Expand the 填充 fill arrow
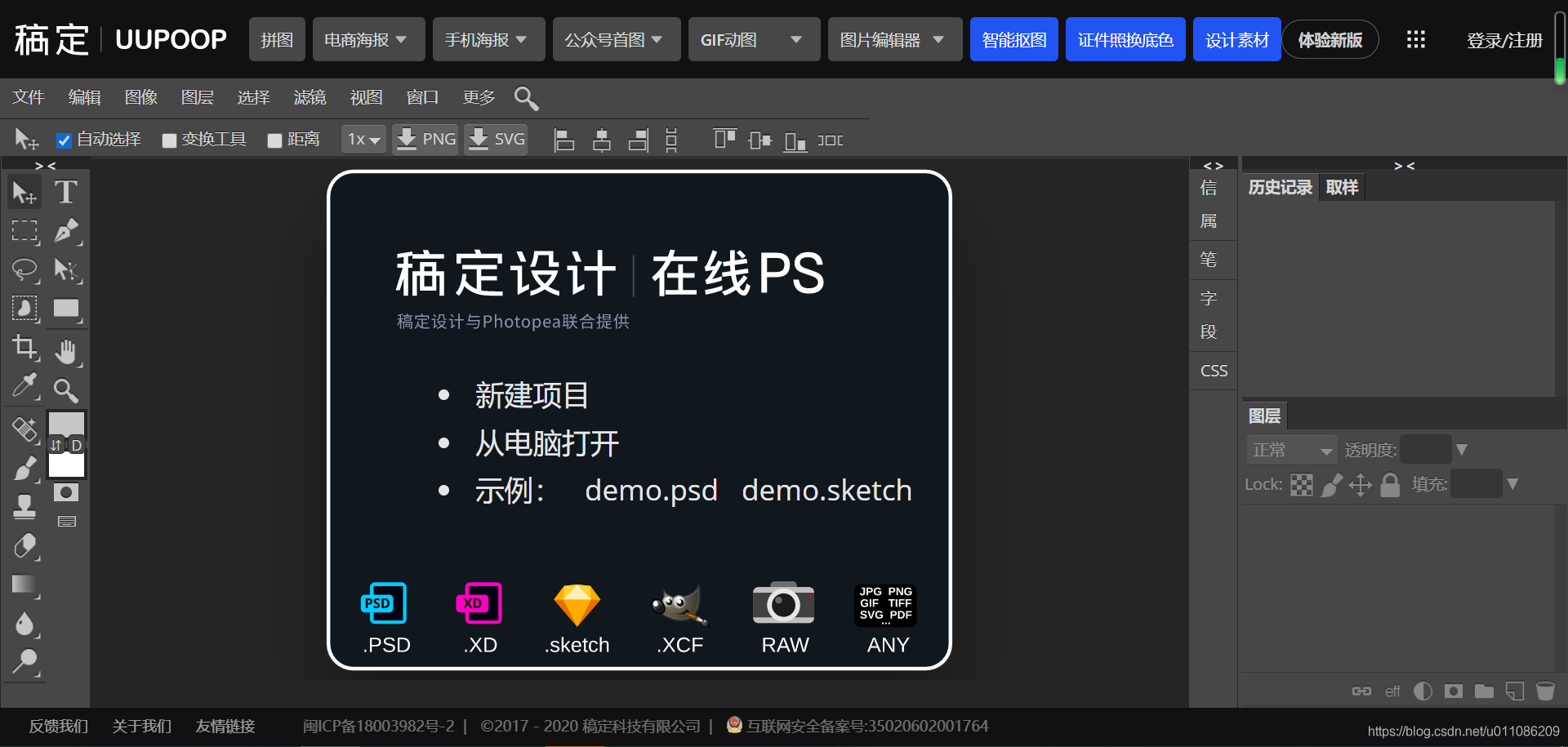The height and width of the screenshot is (747, 1568). click(1512, 484)
